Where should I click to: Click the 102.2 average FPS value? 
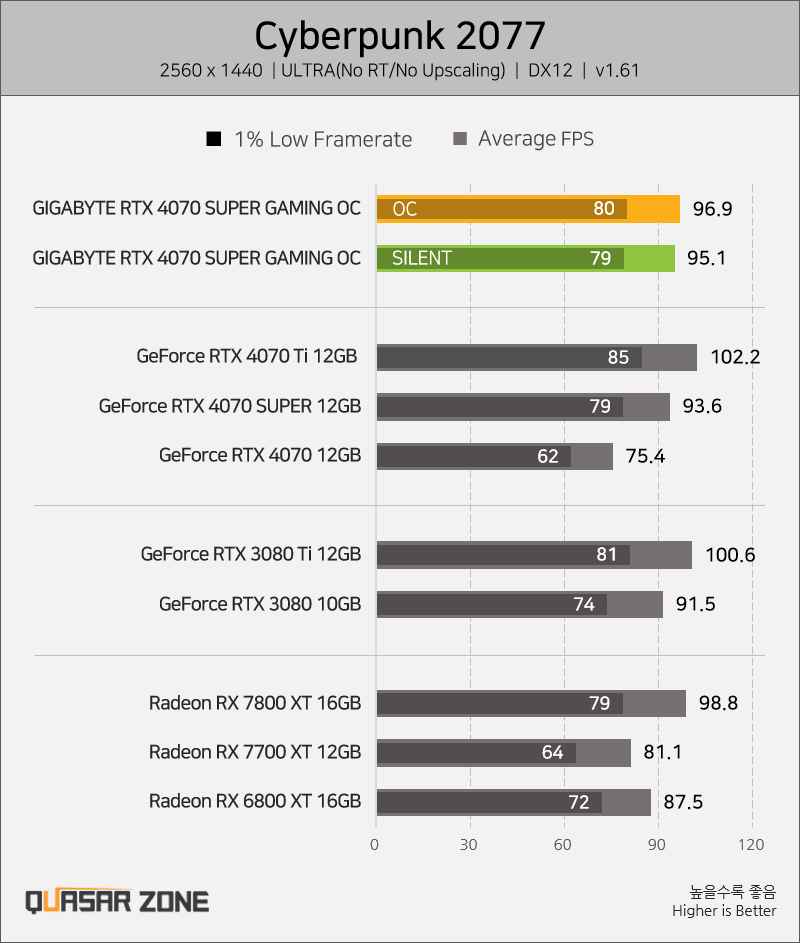pyautogui.click(x=736, y=357)
